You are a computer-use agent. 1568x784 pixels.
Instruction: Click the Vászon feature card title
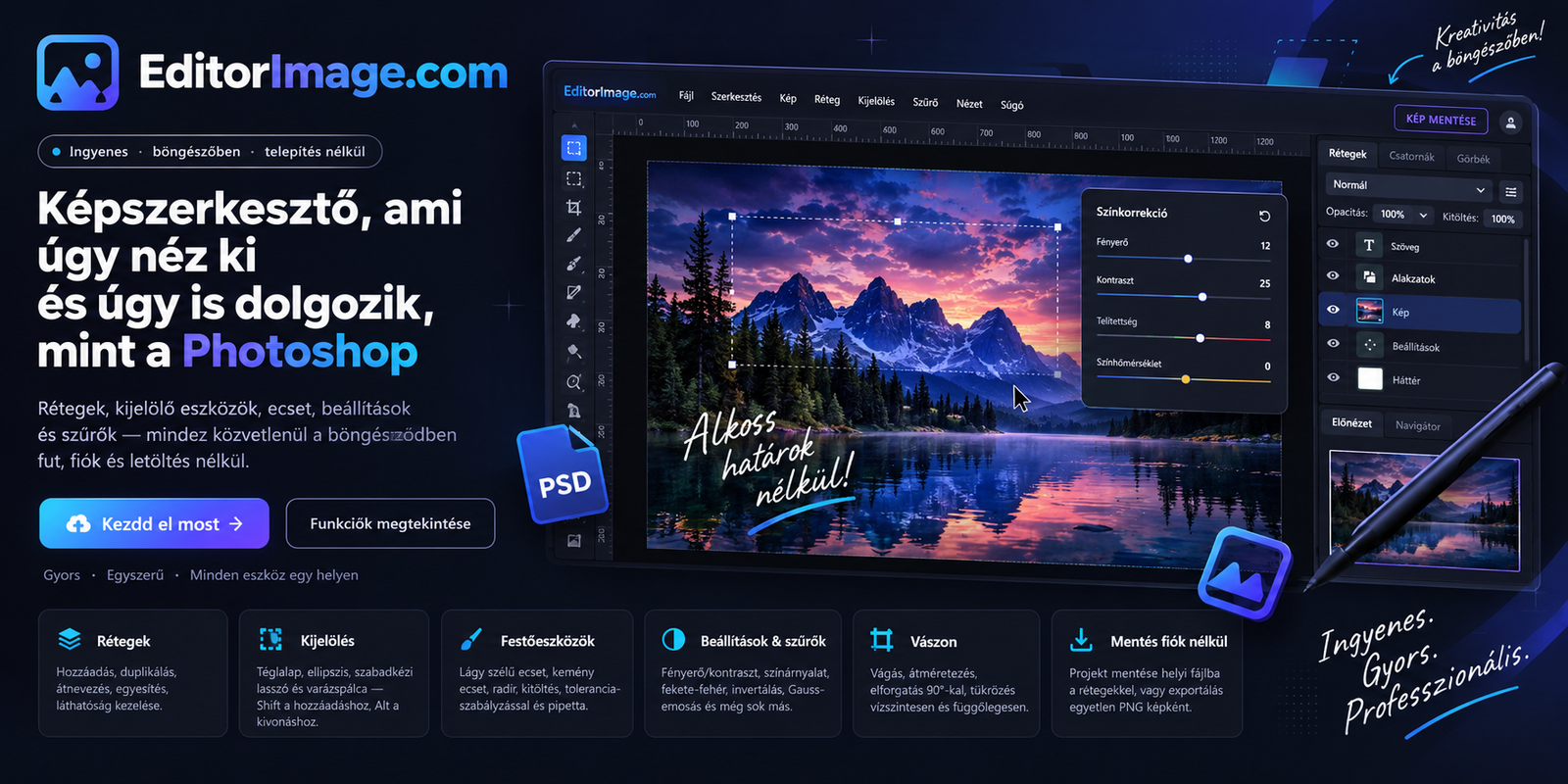click(933, 642)
